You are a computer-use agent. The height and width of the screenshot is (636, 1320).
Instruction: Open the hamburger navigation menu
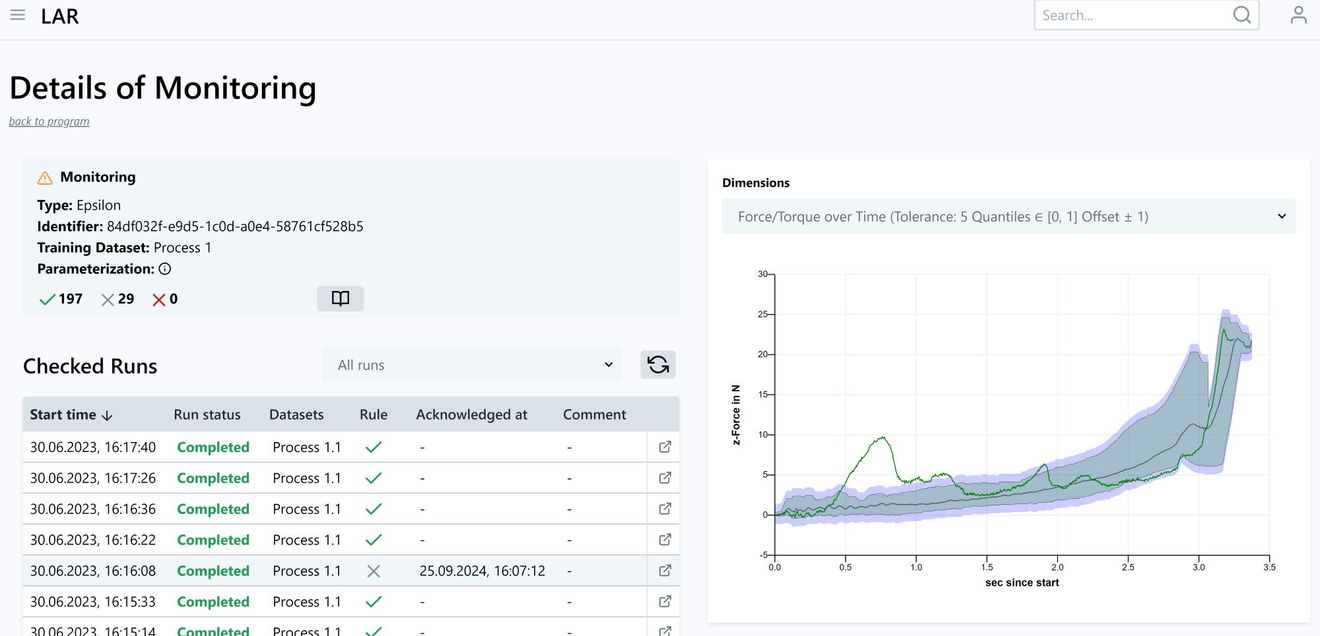click(x=17, y=15)
